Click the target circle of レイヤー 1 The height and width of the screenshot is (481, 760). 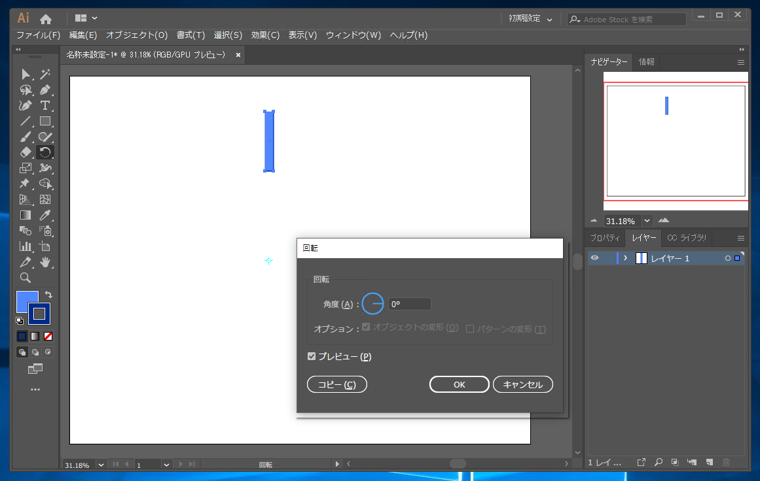[728, 258]
